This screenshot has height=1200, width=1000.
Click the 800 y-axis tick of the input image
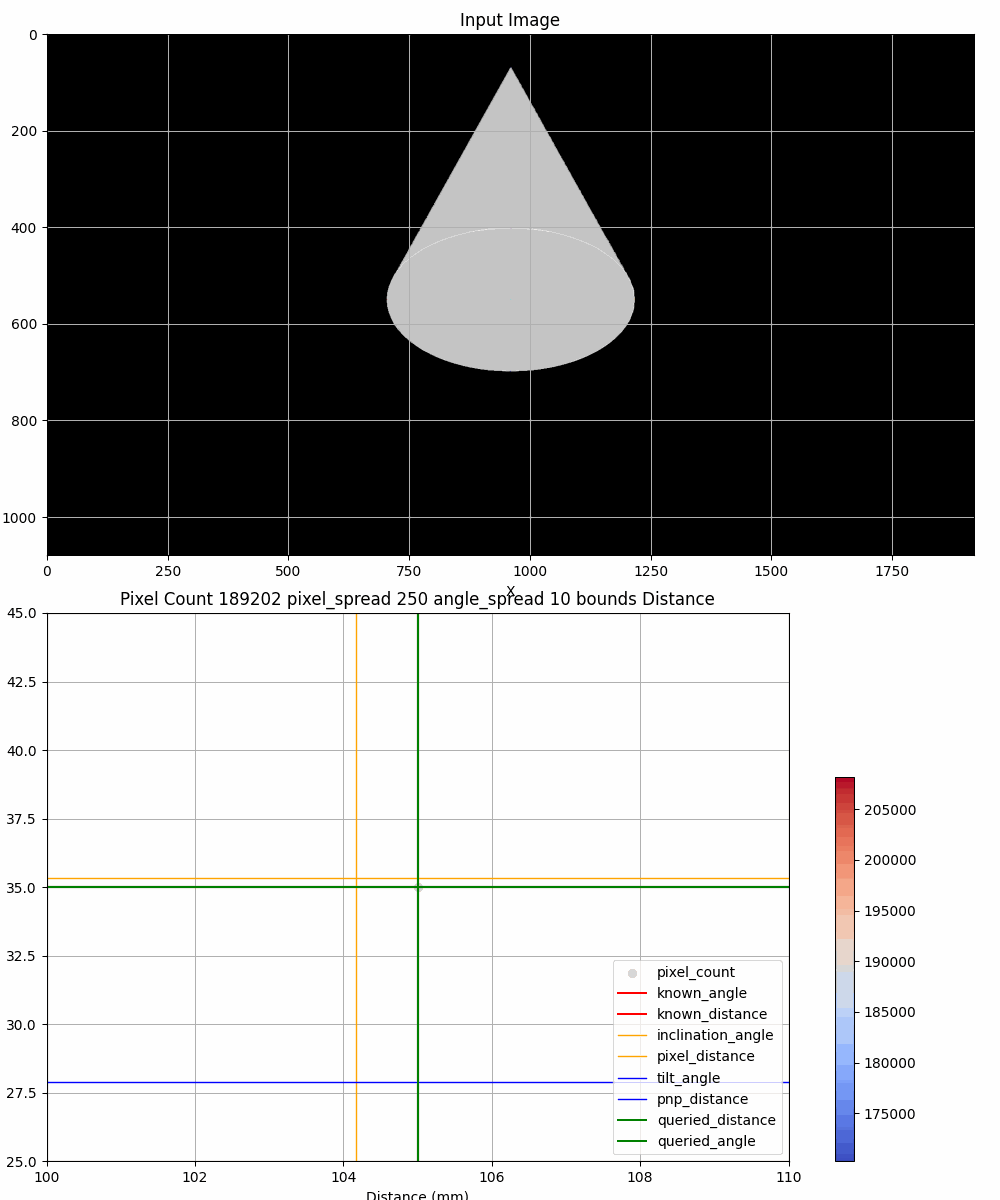click(25, 420)
